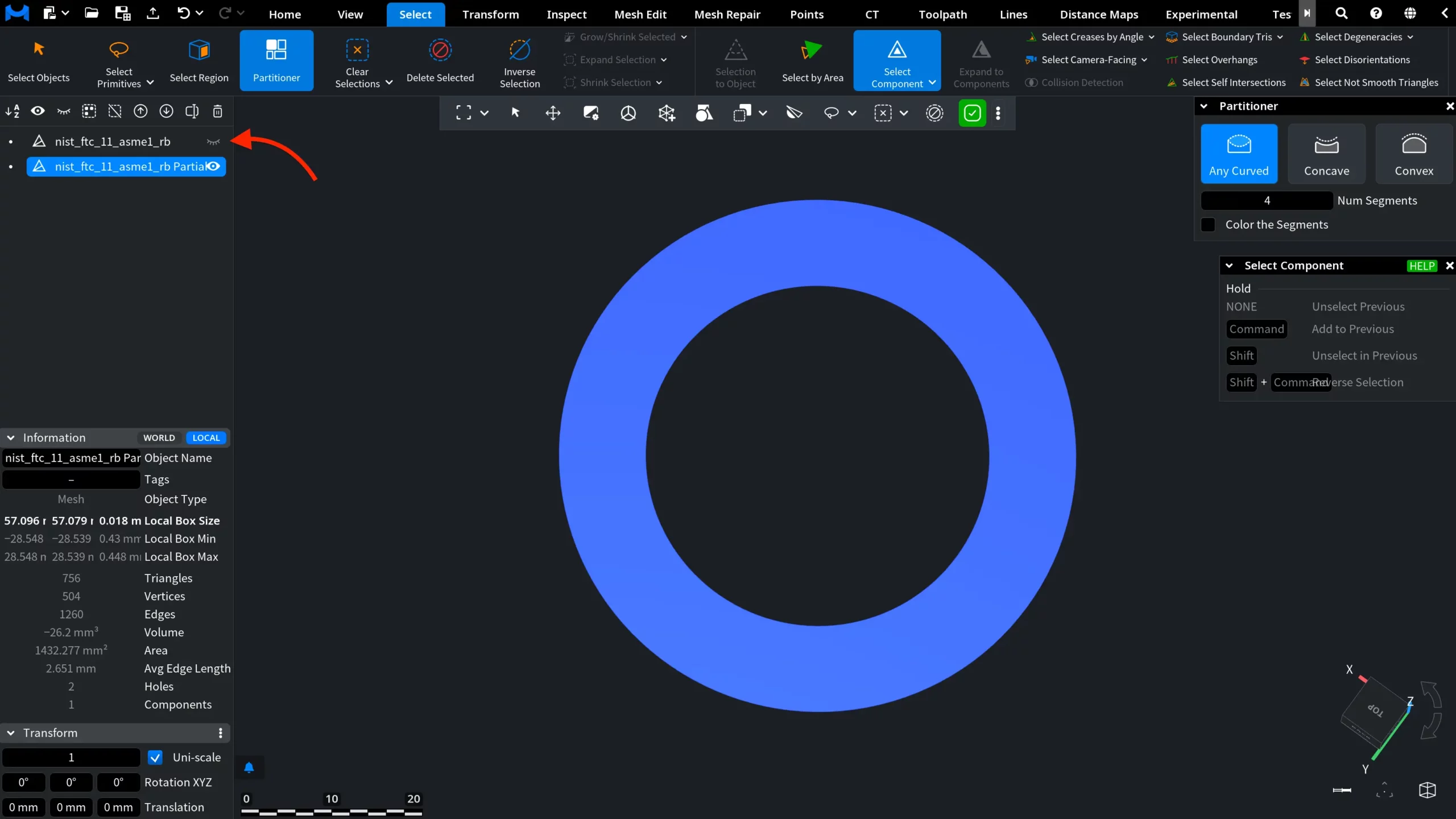1456x819 pixels.
Task: Click the Tags input field
Action: point(72,480)
